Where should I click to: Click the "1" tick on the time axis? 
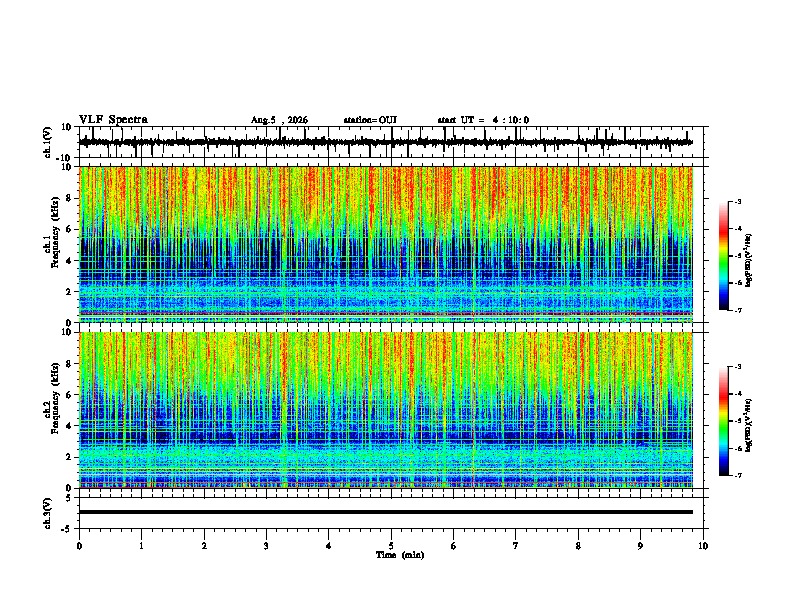[141, 546]
